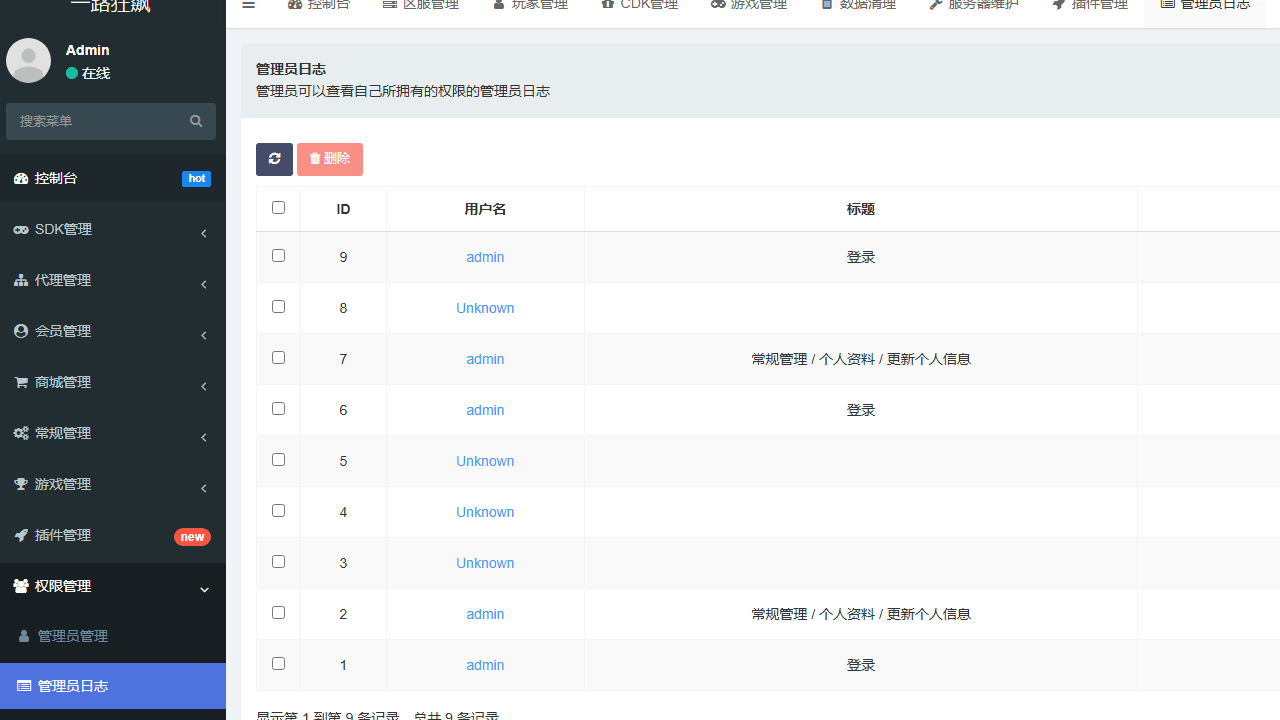This screenshot has width=1280, height=720.
Task: Click the 登录 title in row 9
Action: pyautogui.click(x=861, y=257)
